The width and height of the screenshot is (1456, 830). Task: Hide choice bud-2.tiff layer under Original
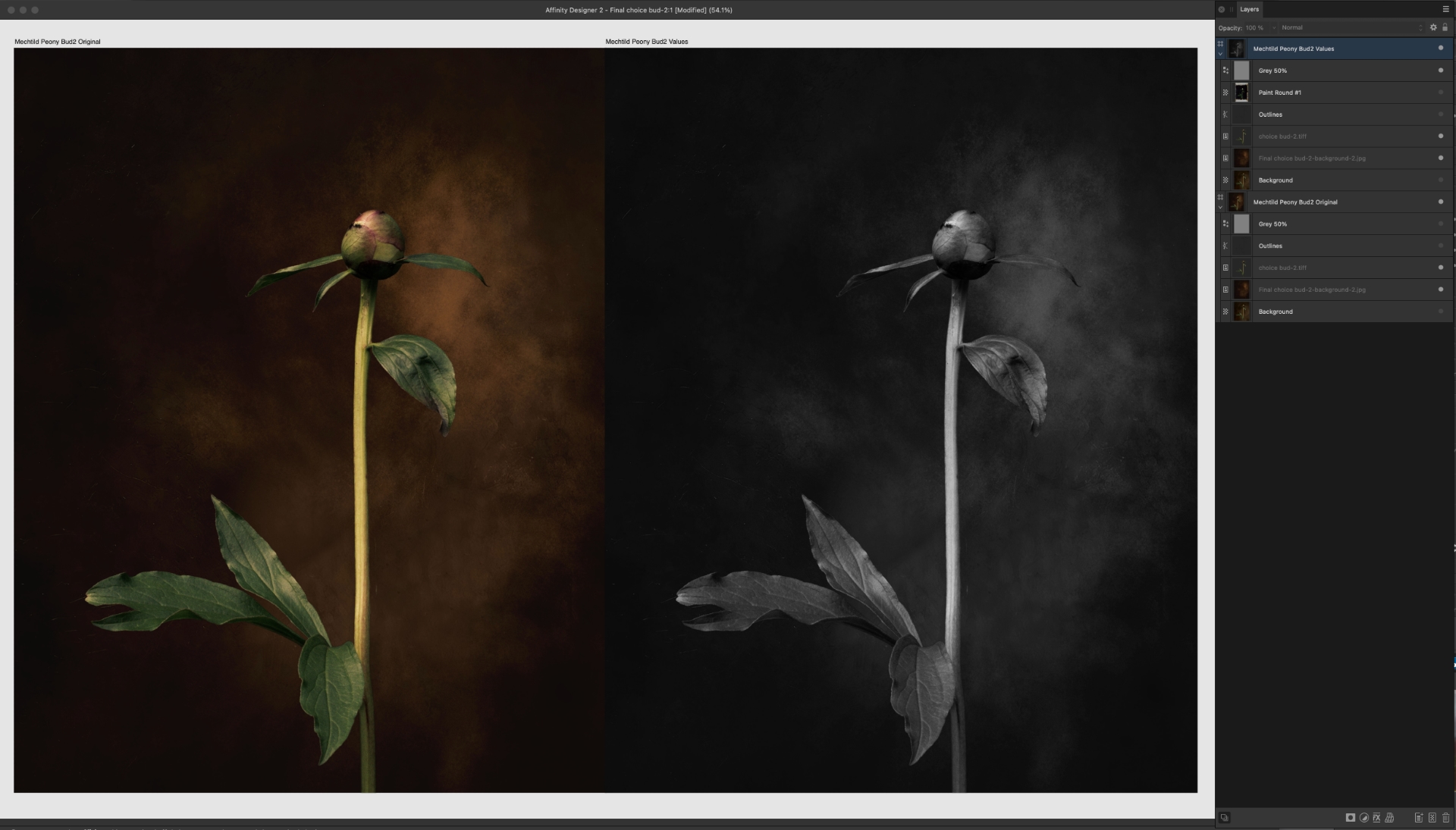tap(1441, 268)
